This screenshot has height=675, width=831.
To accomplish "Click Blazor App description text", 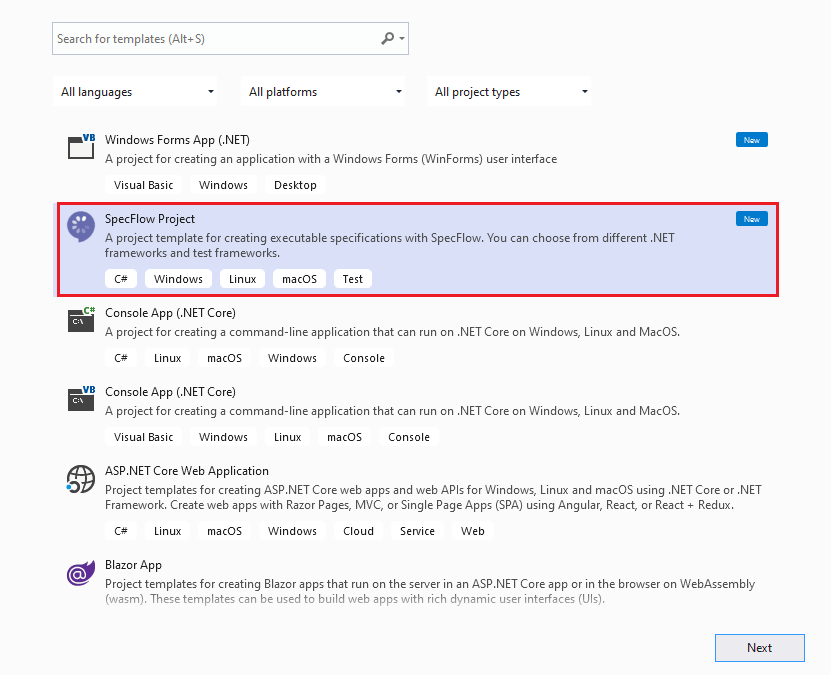I will pos(430,591).
